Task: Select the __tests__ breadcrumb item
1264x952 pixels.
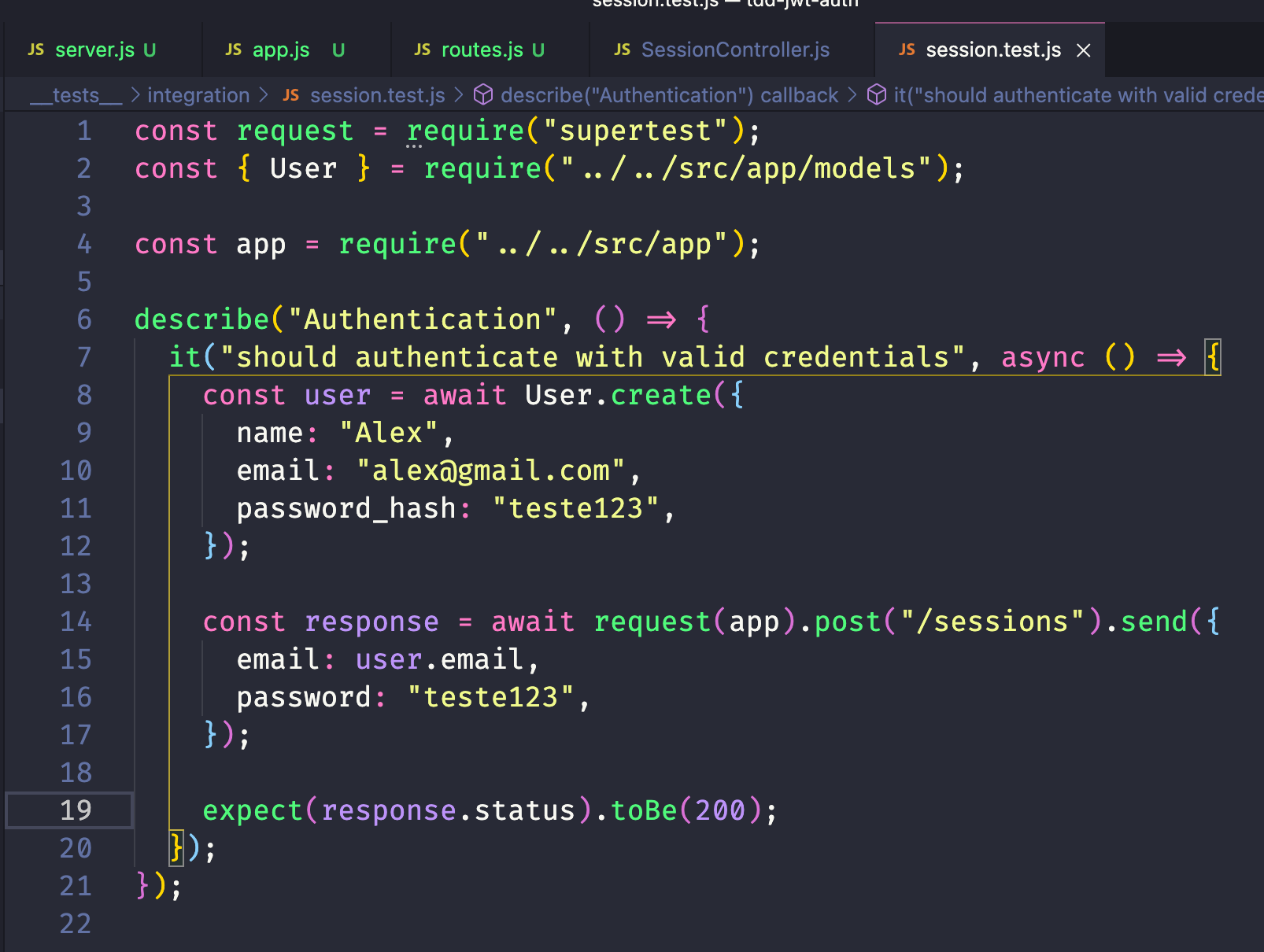Action: point(75,94)
